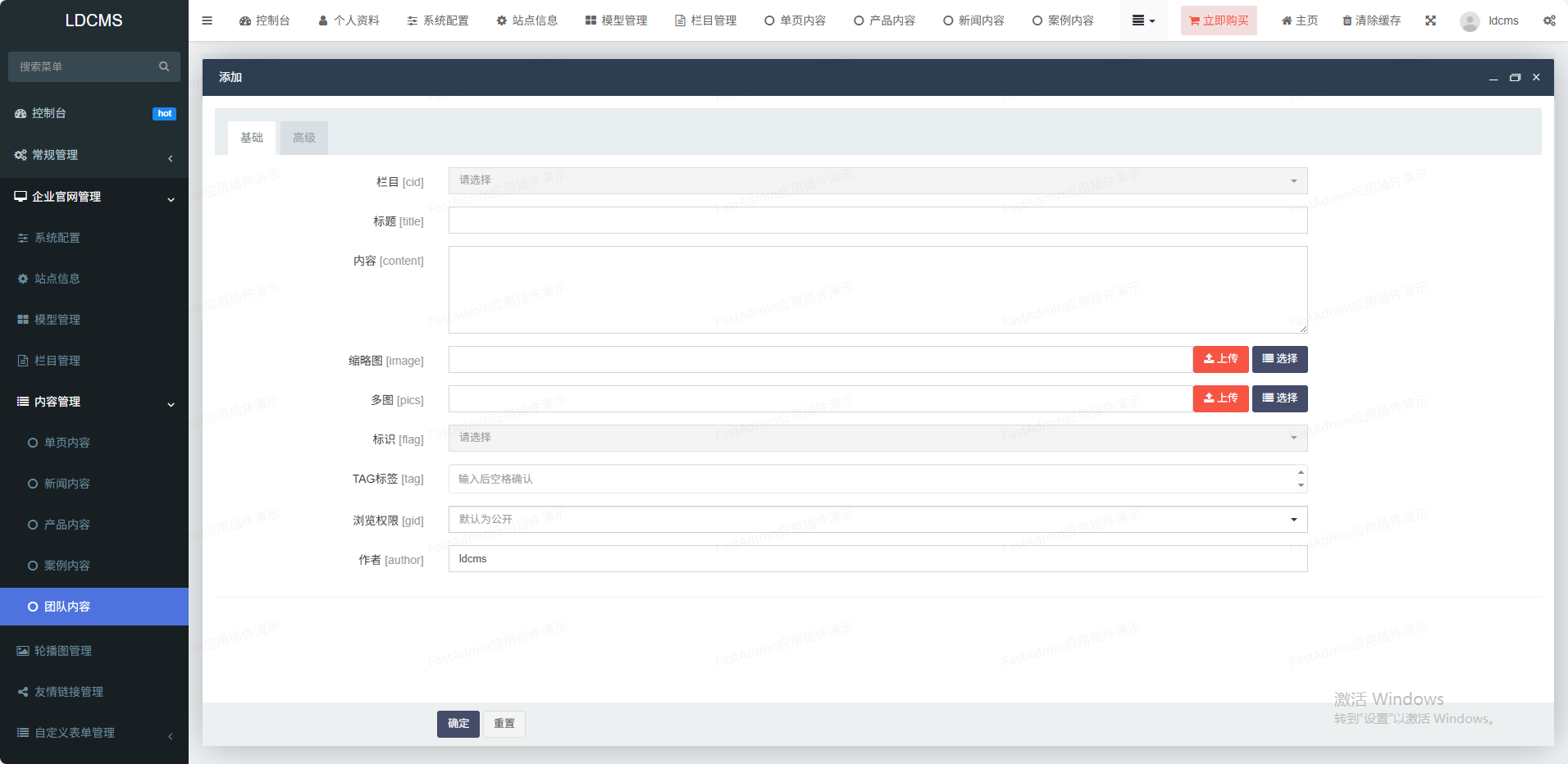Click the ldcms user avatar
The width and height of the screenshot is (1568, 764).
[1469, 21]
